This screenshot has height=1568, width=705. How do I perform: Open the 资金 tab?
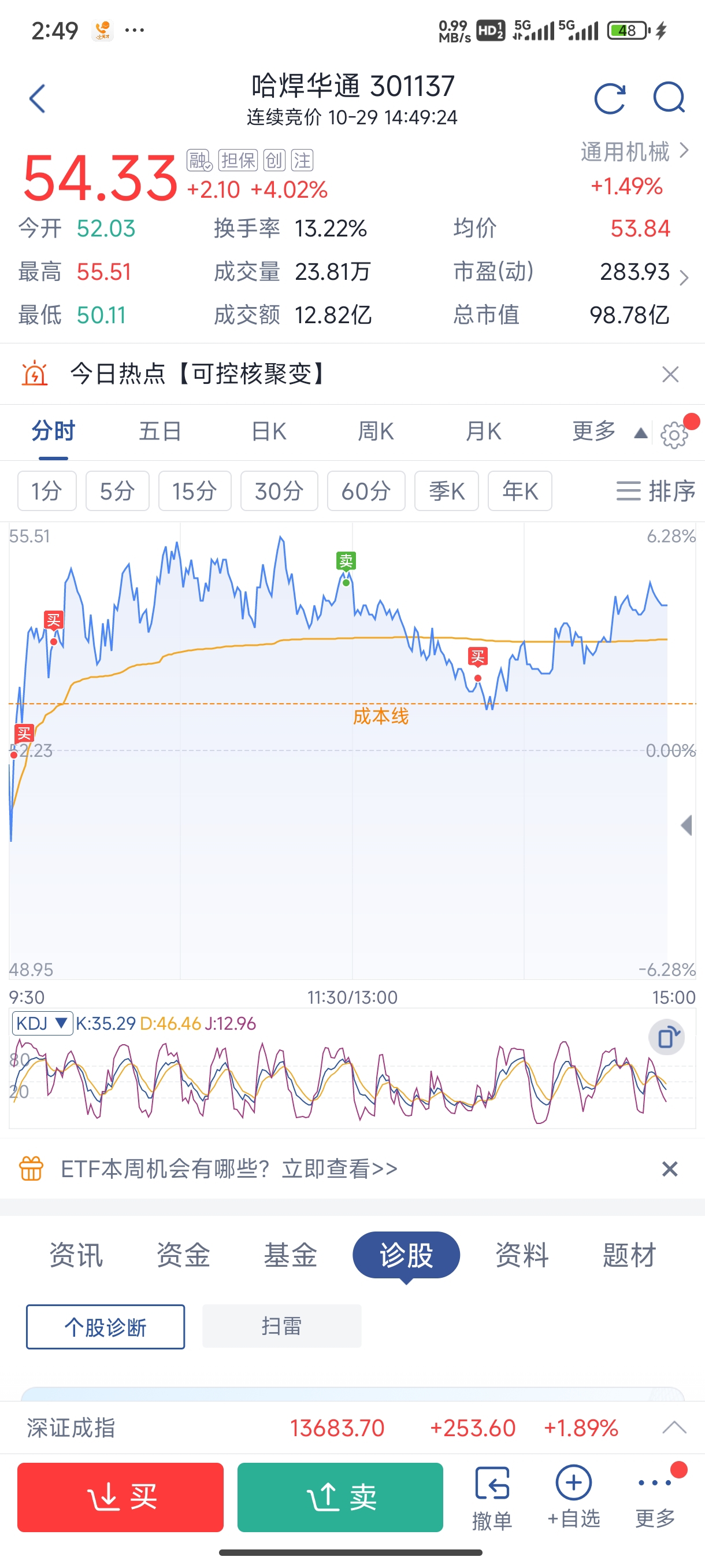[x=183, y=1255]
